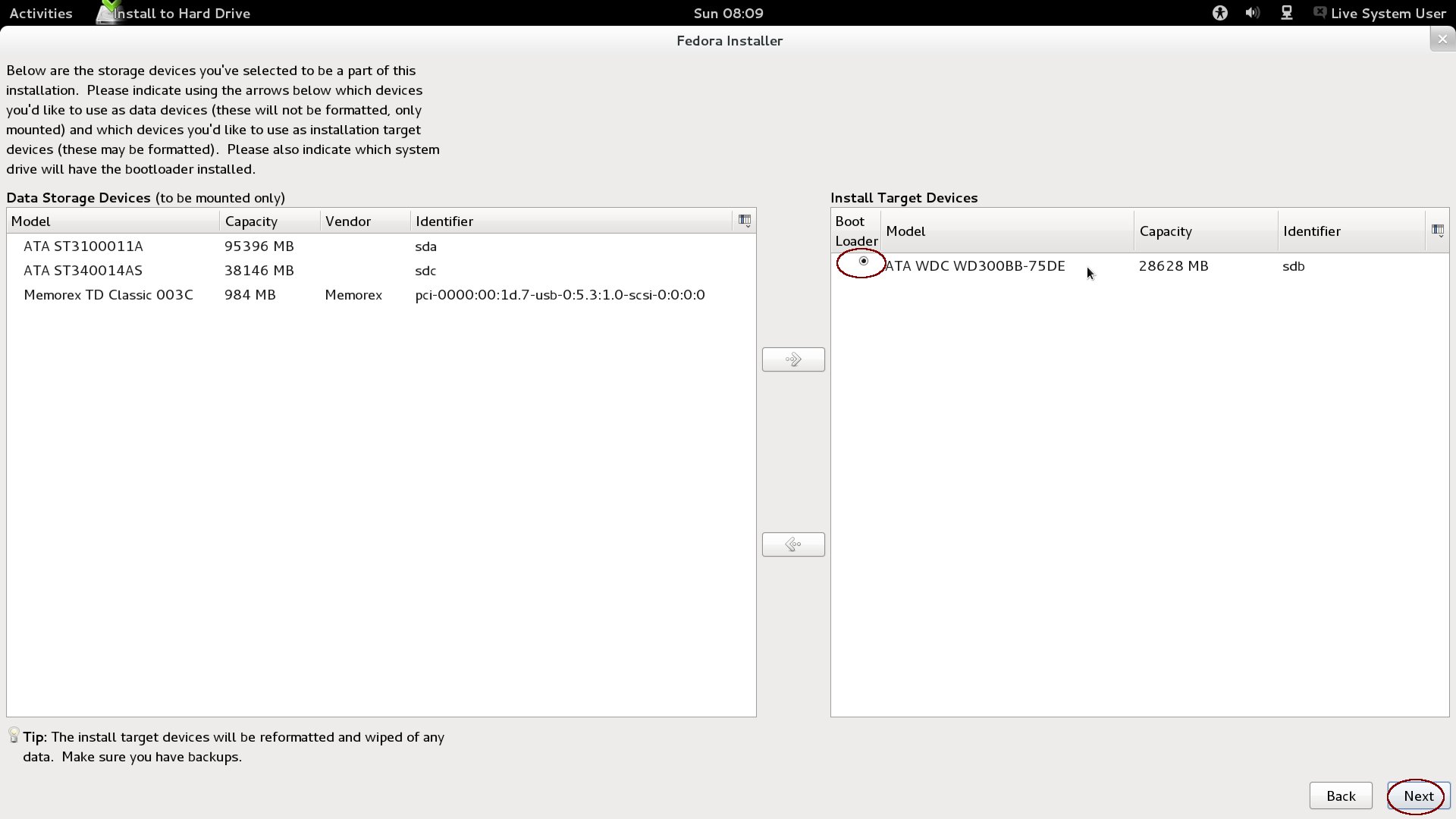The width and height of the screenshot is (1456, 819).
Task: Sort install targets by Identifier column
Action: pos(1352,231)
